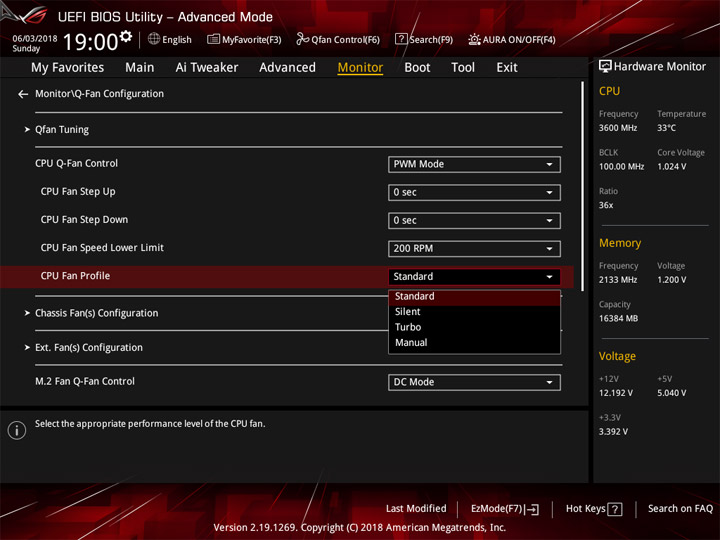Click +12V voltage value 12.192 V
The image size is (720, 540).
coord(615,393)
